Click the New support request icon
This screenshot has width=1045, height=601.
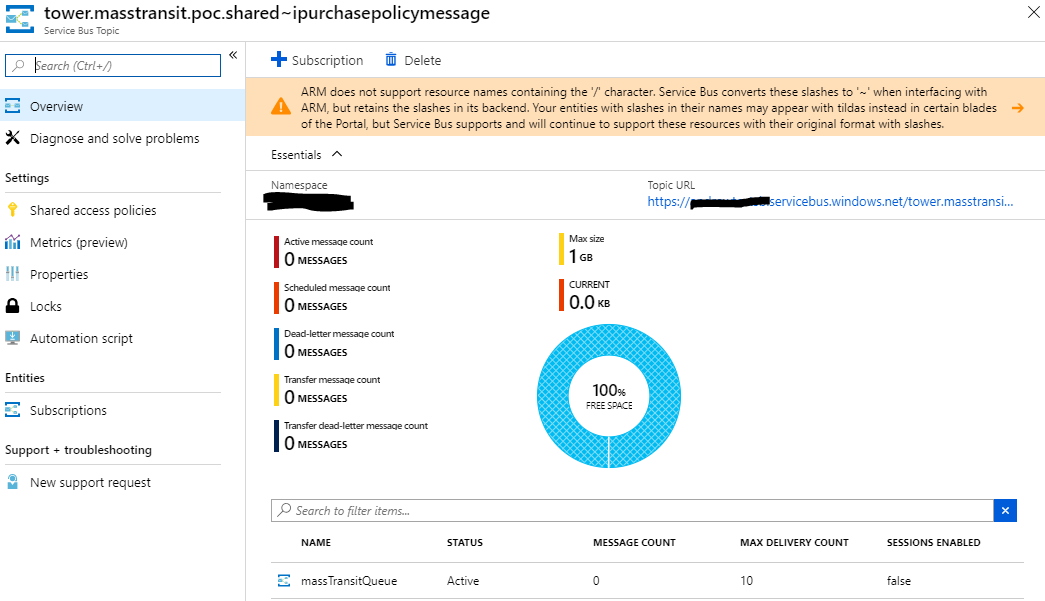pyautogui.click(x=12, y=482)
